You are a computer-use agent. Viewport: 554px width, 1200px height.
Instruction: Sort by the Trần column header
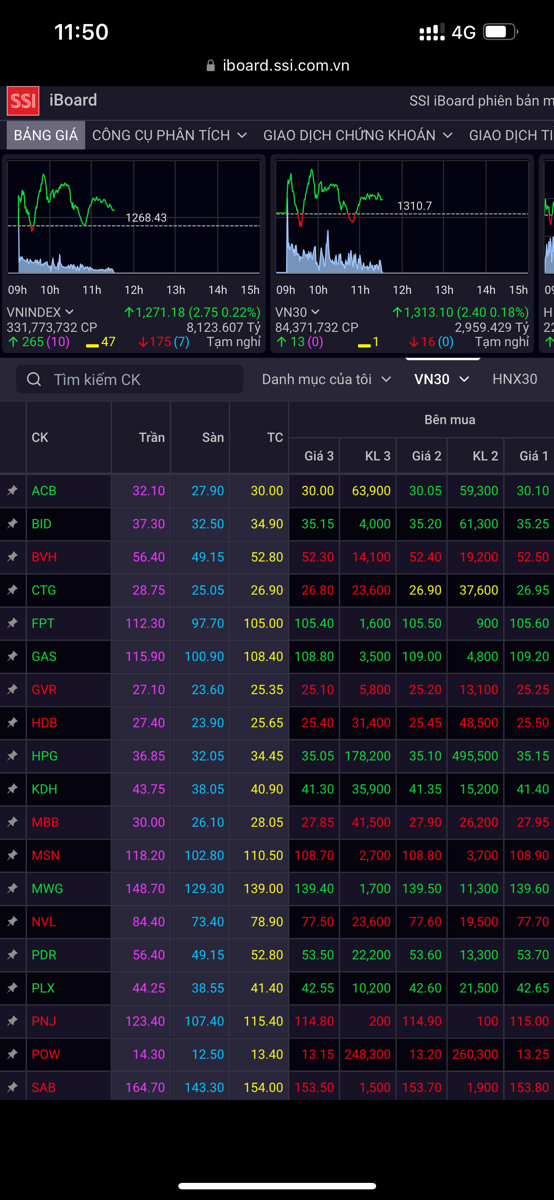pyautogui.click(x=152, y=437)
